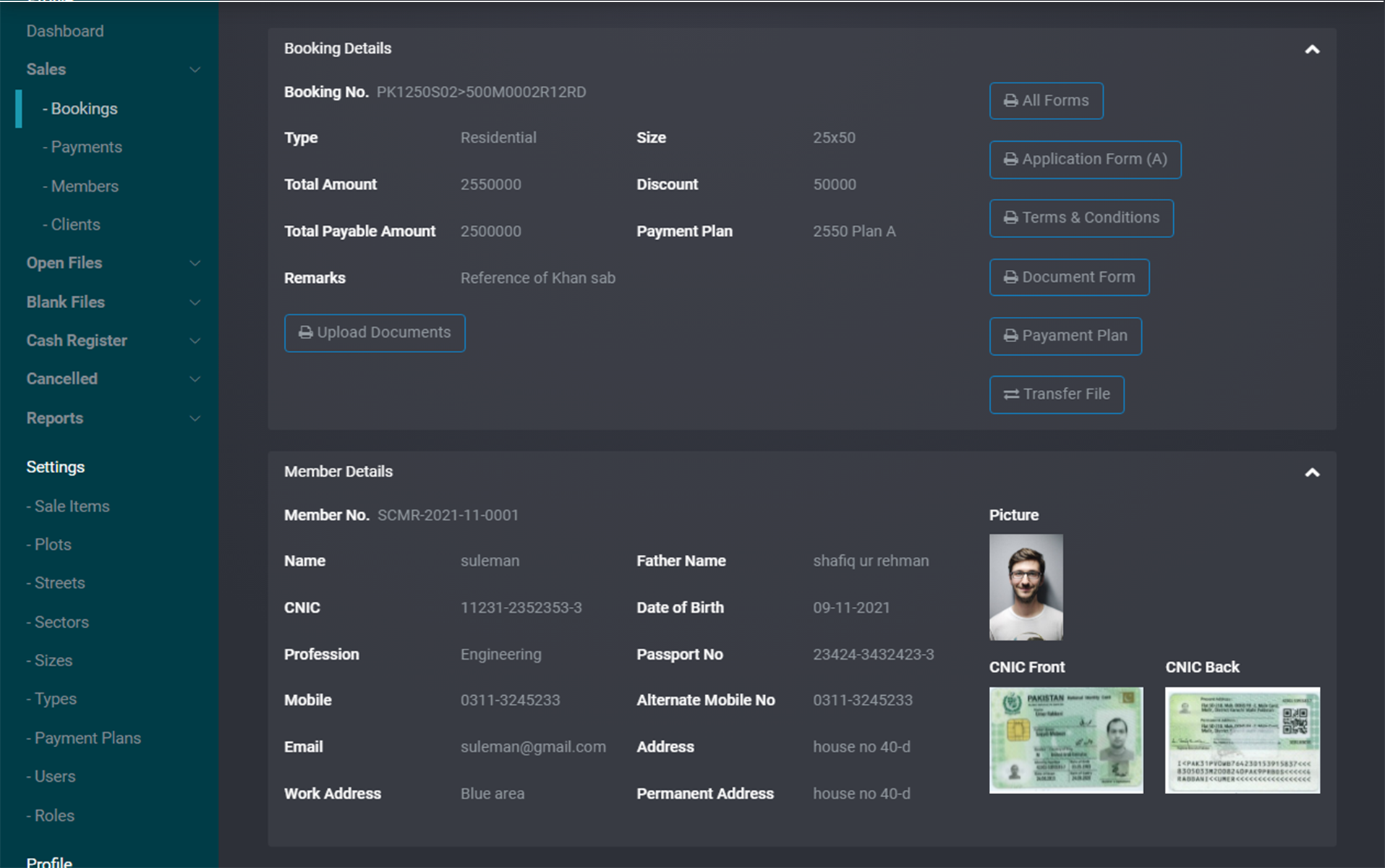Open the CNIC Front image
The height and width of the screenshot is (868, 1385).
(1066, 741)
